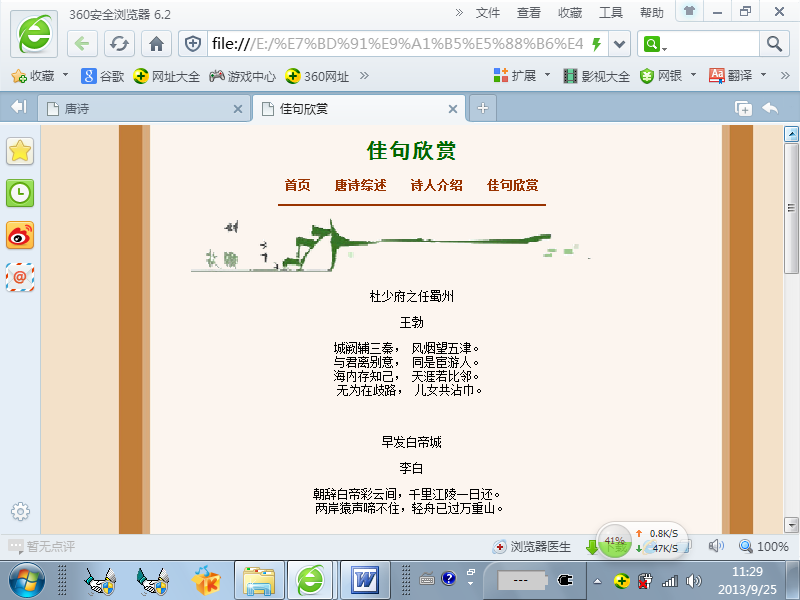Open the 工具 menu
Image resolution: width=800 pixels, height=600 pixels.
(x=610, y=13)
